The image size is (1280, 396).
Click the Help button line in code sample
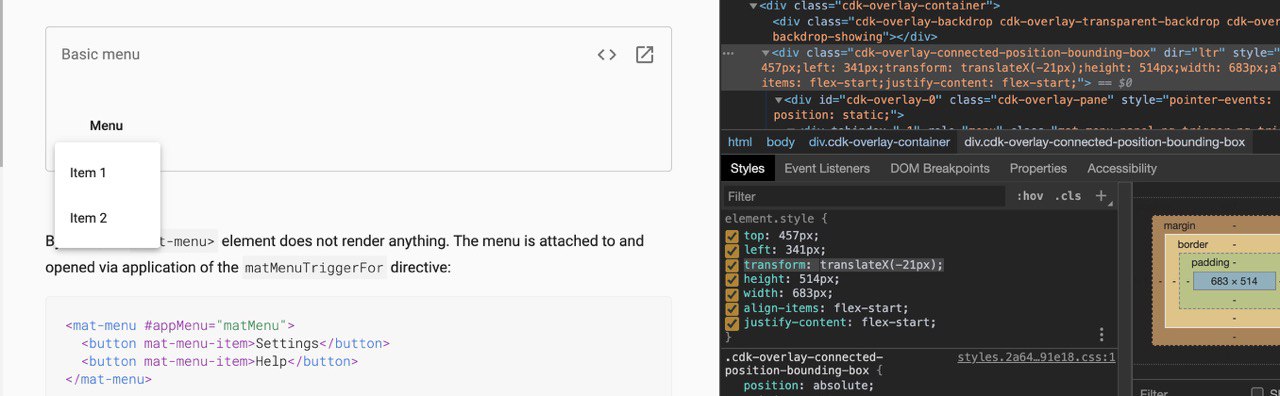coord(220,362)
